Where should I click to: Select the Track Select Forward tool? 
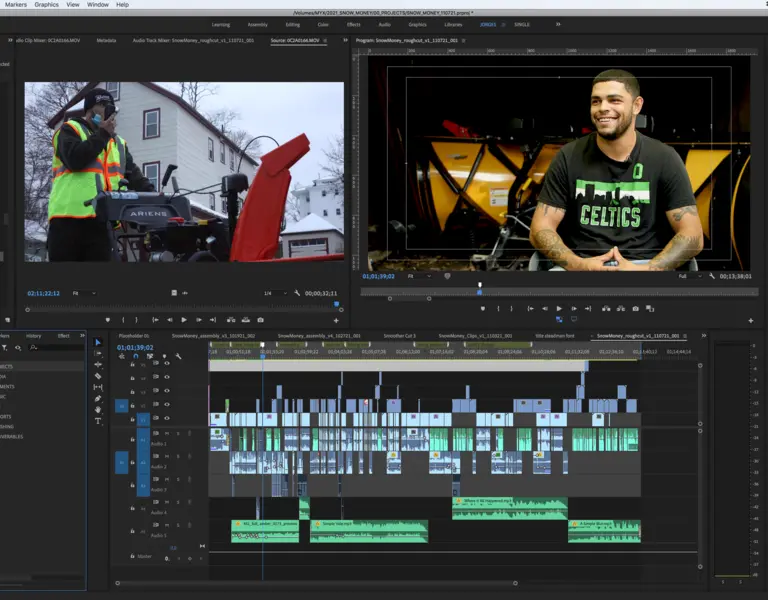[98, 353]
